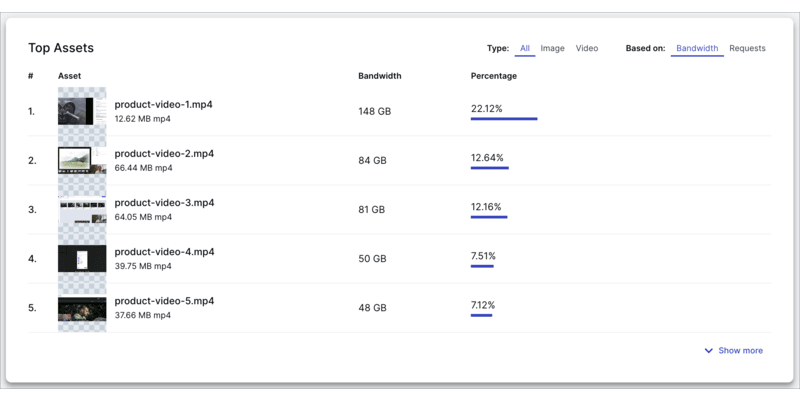800x400 pixels.
Task: Expand the list with Show more
Action: 734,351
